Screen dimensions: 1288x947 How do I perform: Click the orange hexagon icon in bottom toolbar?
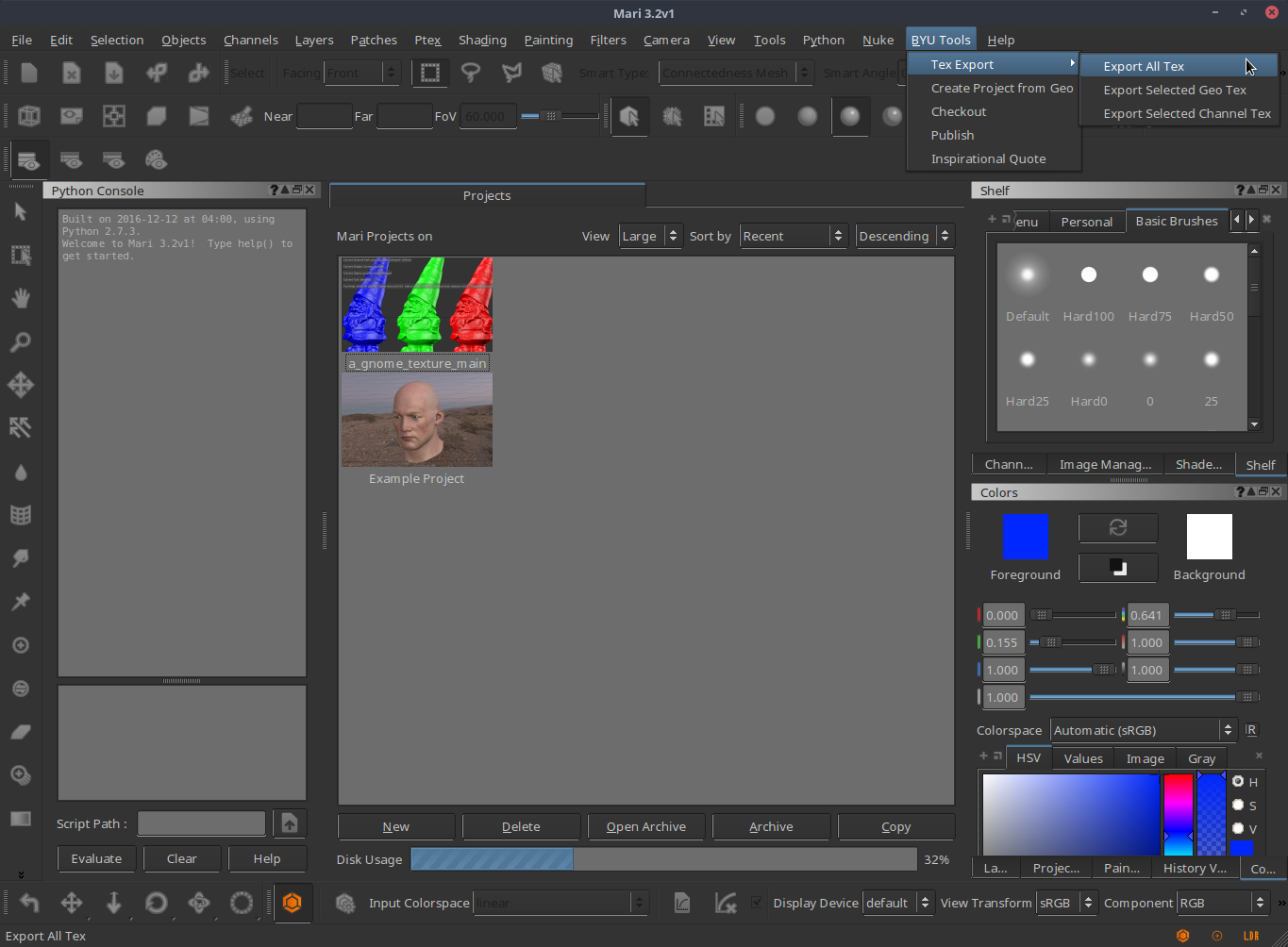293,903
